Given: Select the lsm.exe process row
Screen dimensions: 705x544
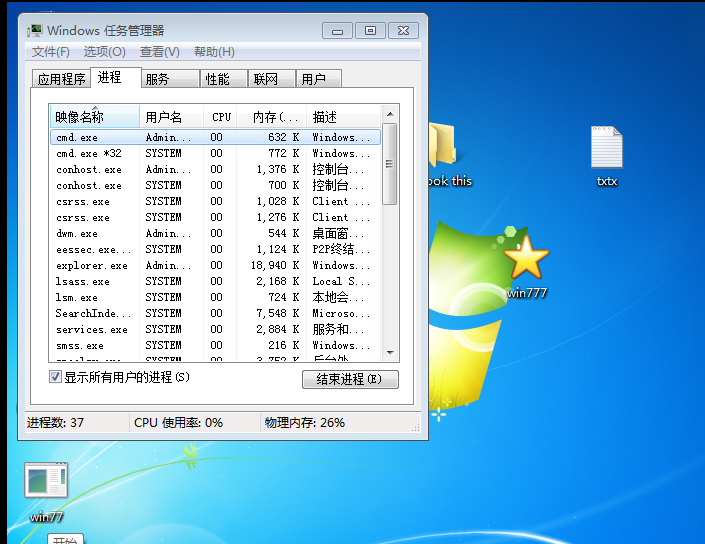Looking at the screenshot, I should coord(215,298).
